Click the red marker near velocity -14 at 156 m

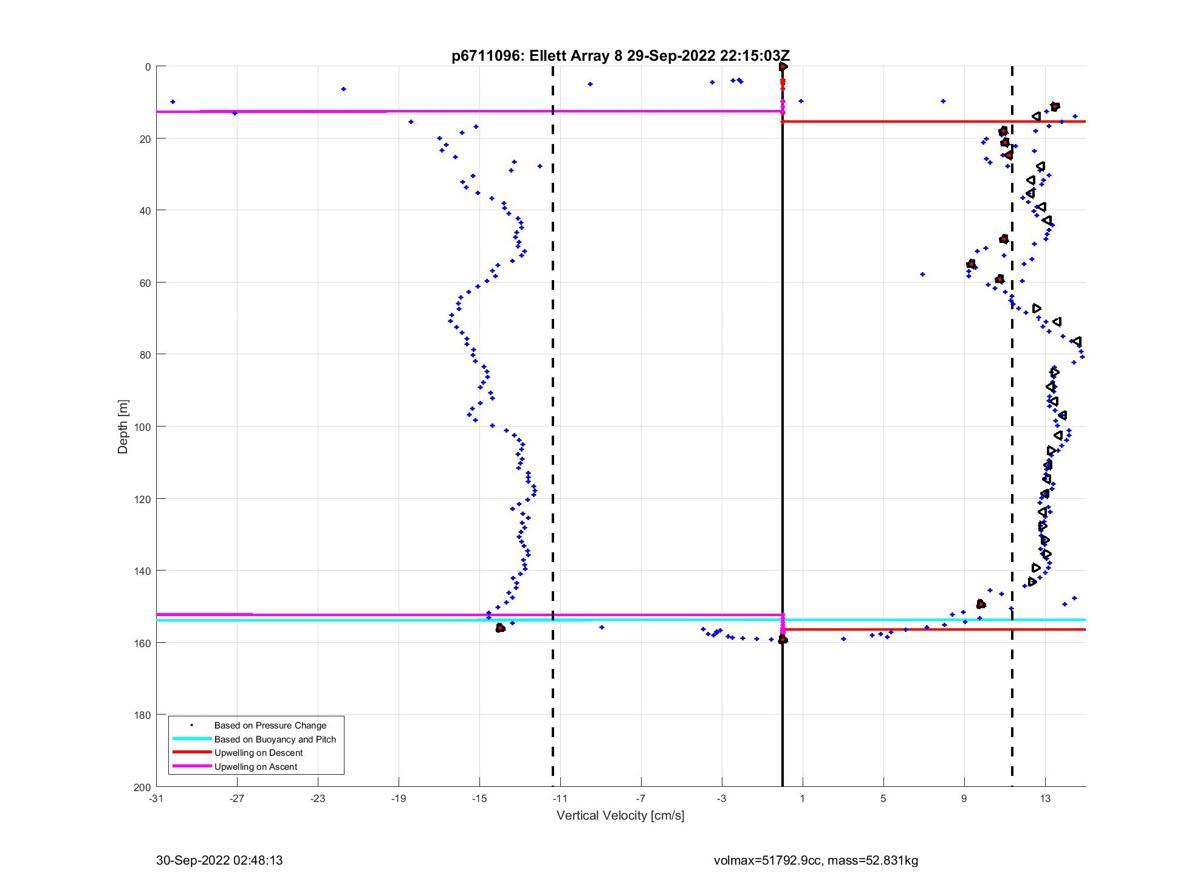pyautogui.click(x=500, y=628)
